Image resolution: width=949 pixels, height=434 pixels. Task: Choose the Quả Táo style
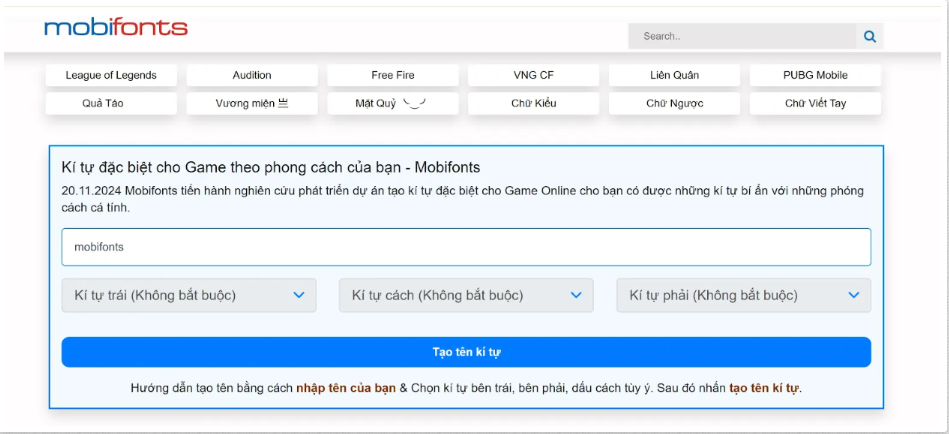point(111,103)
